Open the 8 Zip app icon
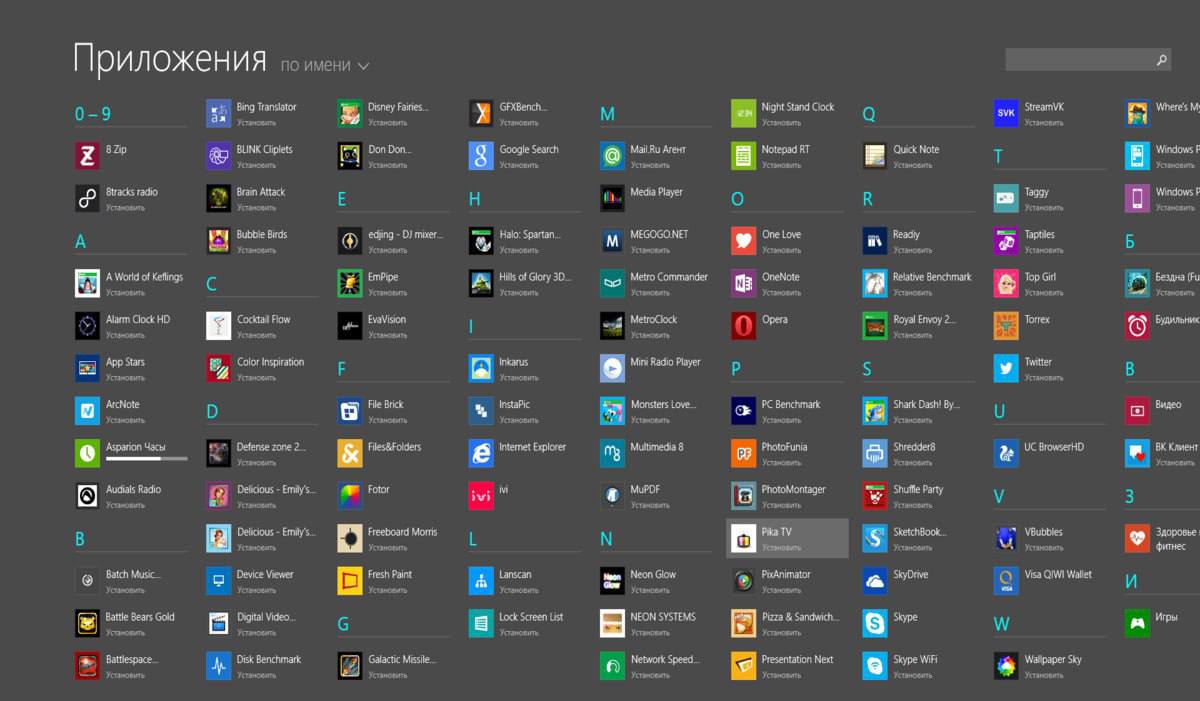The image size is (1200, 701). (87, 156)
